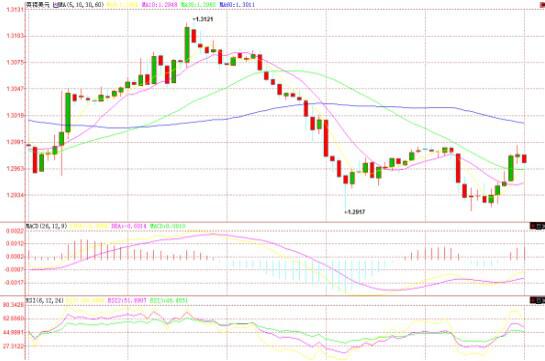
Task: Click the RSI2 value label in purple
Action: coord(127,300)
